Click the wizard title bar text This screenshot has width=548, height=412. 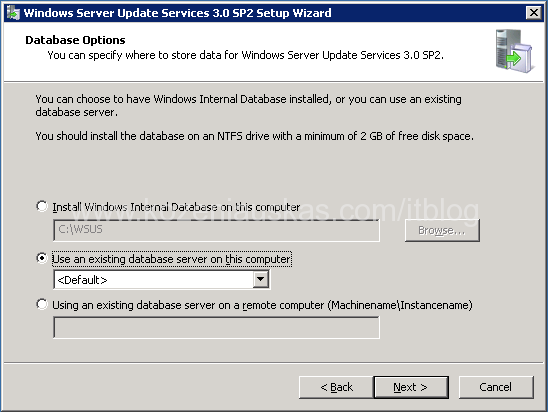coord(177,13)
